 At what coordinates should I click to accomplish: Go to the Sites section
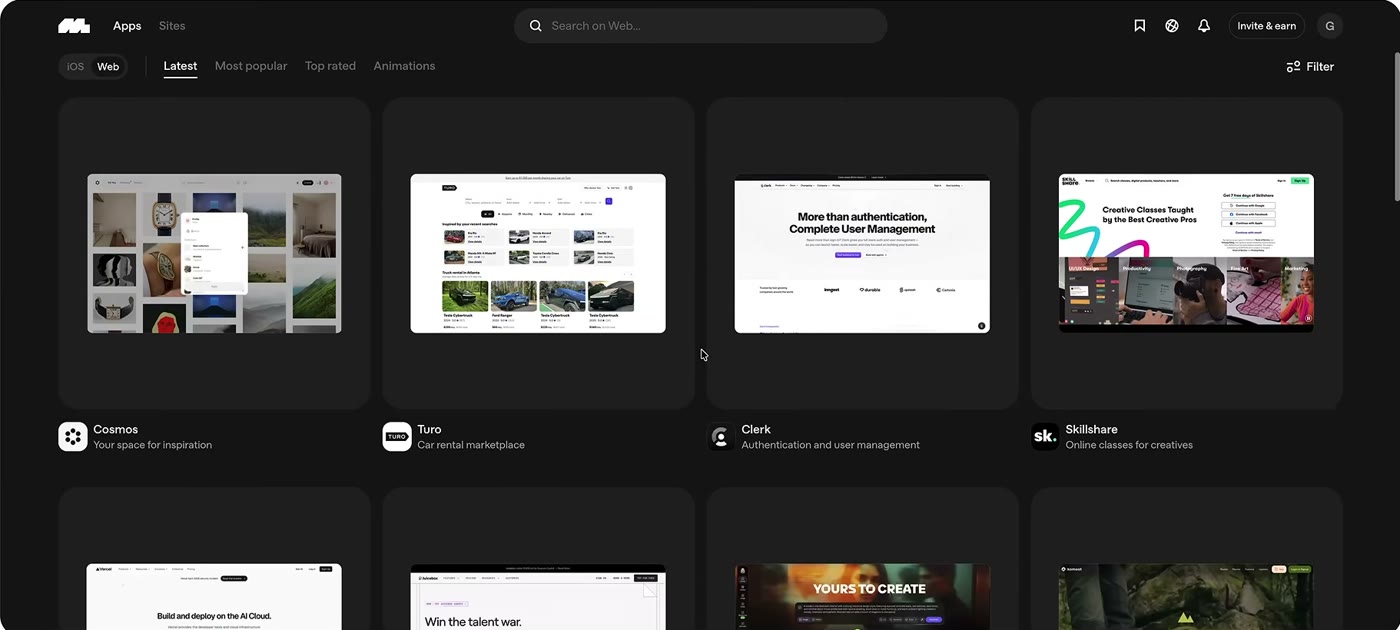point(172,26)
